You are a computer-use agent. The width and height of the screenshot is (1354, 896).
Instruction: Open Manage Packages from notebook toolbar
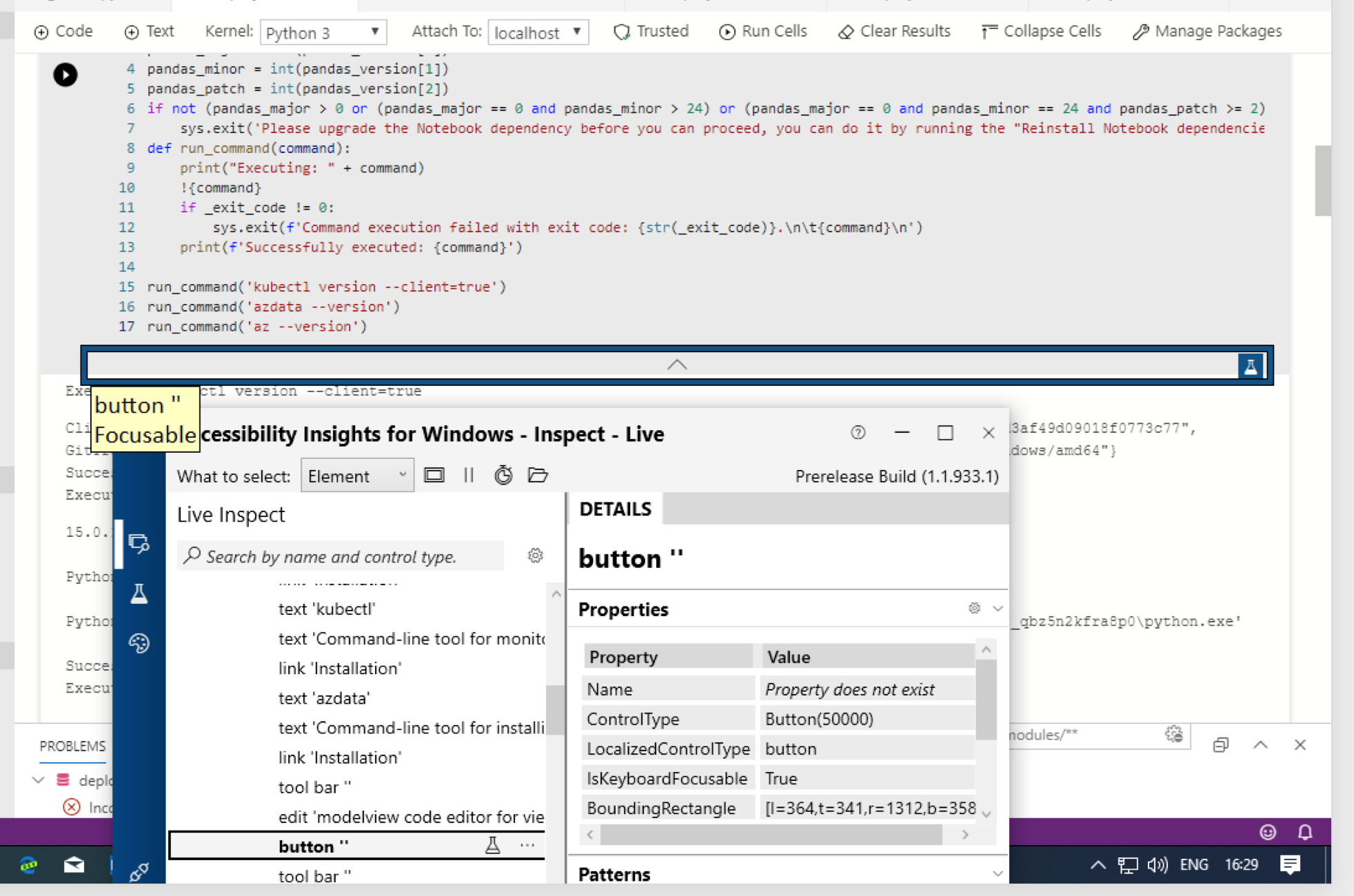pyautogui.click(x=1205, y=31)
